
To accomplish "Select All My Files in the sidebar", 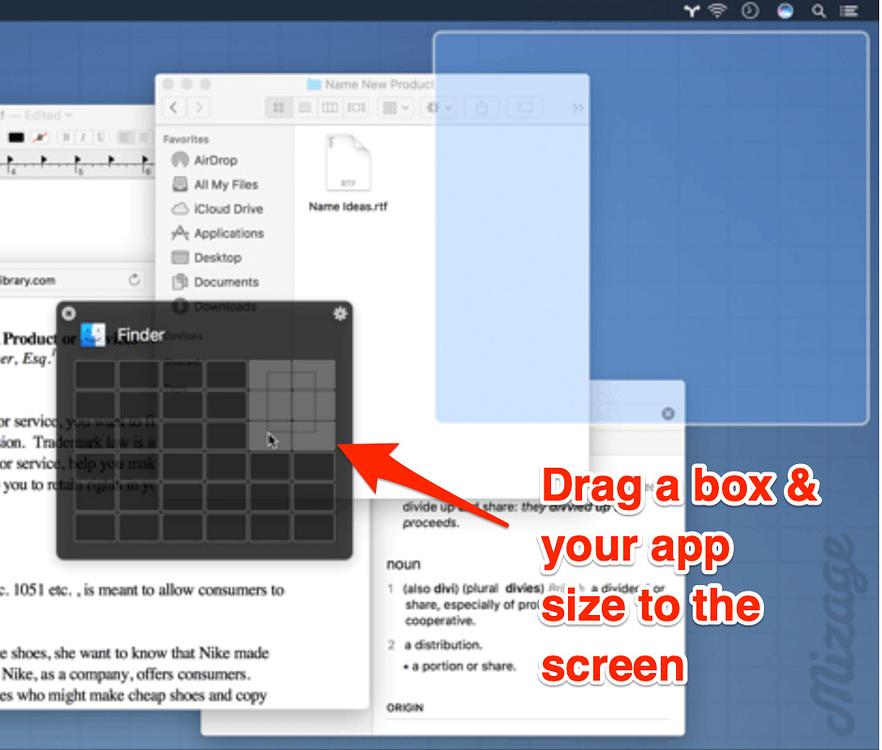I will click(x=215, y=185).
